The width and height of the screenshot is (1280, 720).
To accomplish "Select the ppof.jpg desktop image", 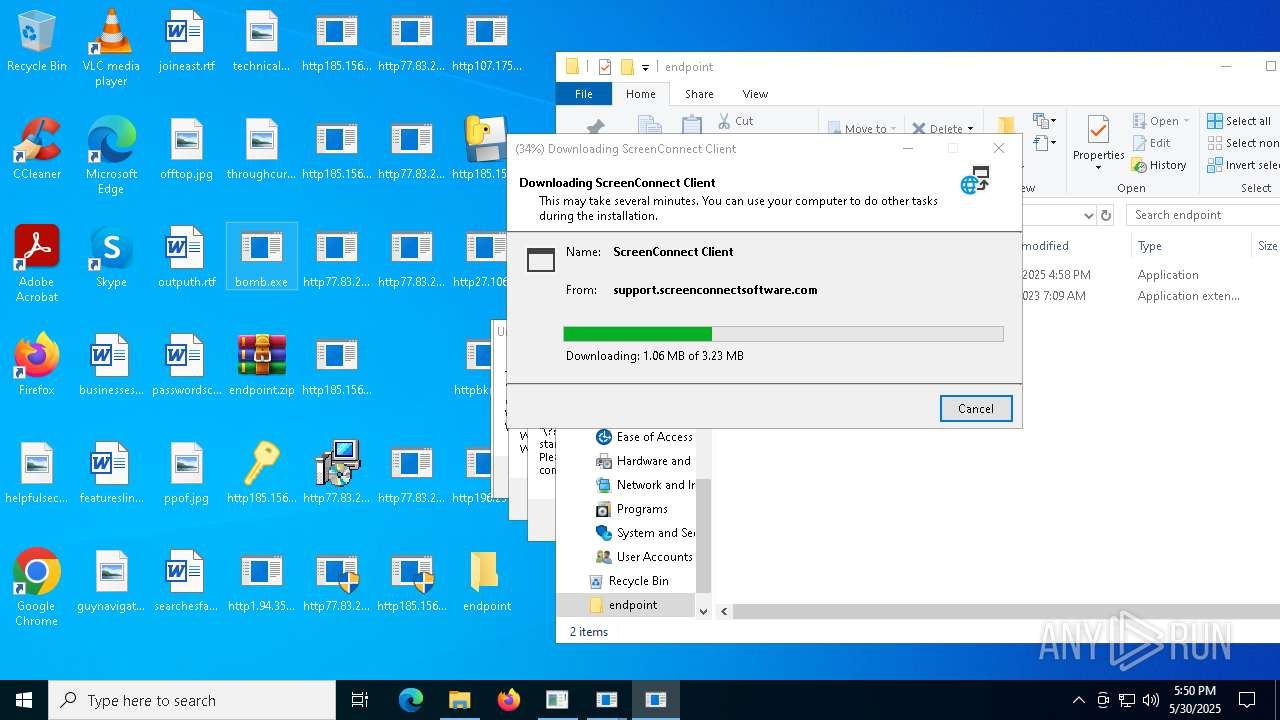I will (186, 473).
